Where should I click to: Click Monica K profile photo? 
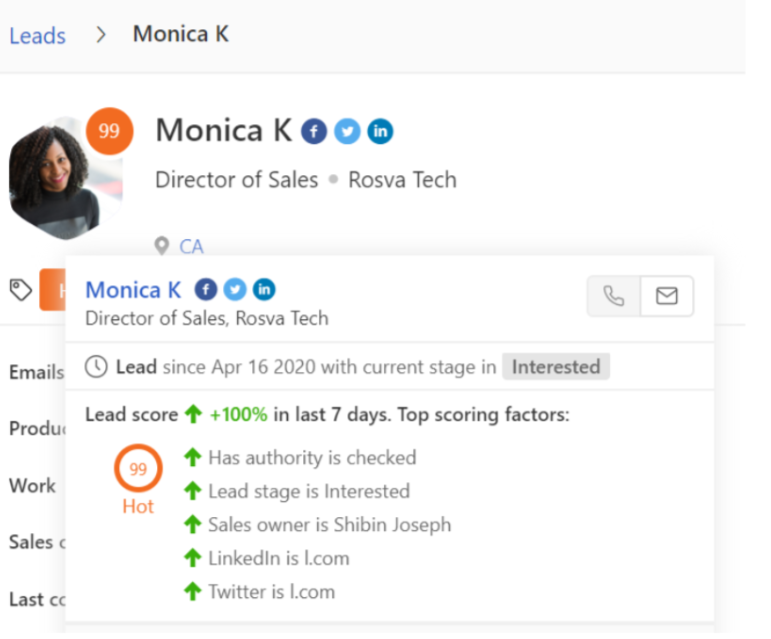65,178
